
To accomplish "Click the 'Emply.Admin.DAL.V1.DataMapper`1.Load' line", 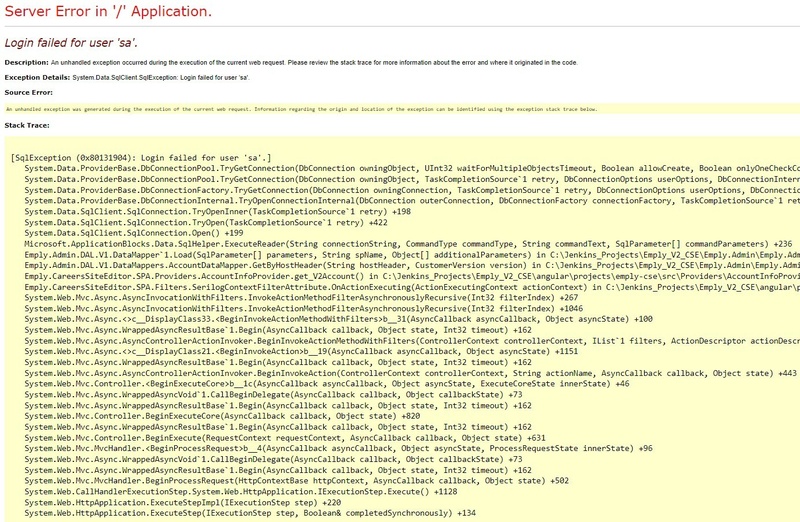I will coord(412,255).
